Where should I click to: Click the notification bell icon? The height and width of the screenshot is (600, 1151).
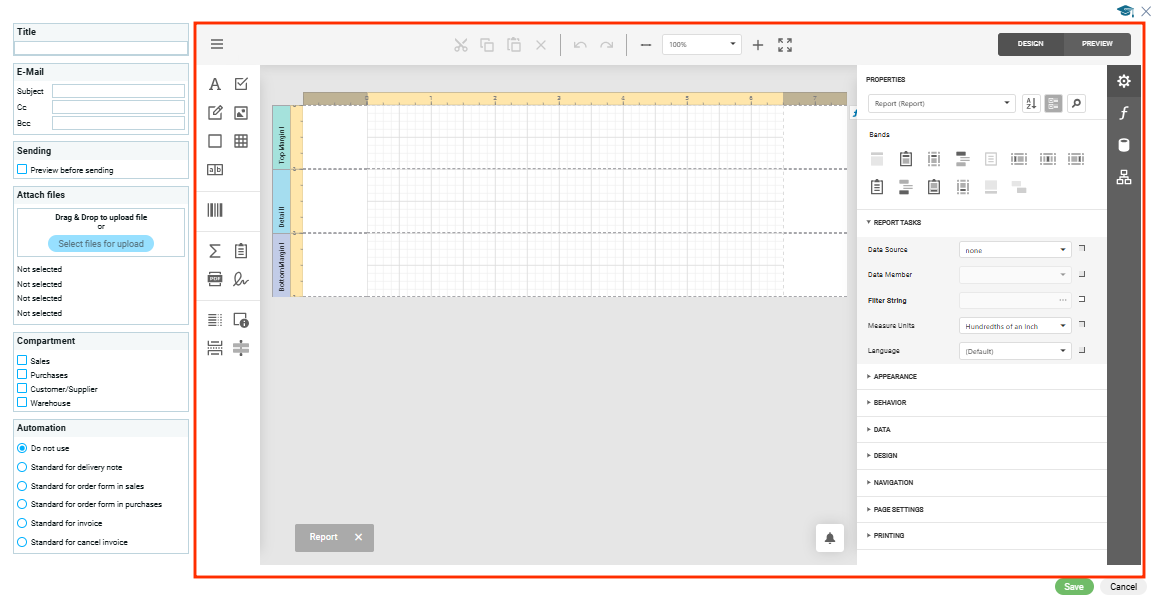coord(830,538)
